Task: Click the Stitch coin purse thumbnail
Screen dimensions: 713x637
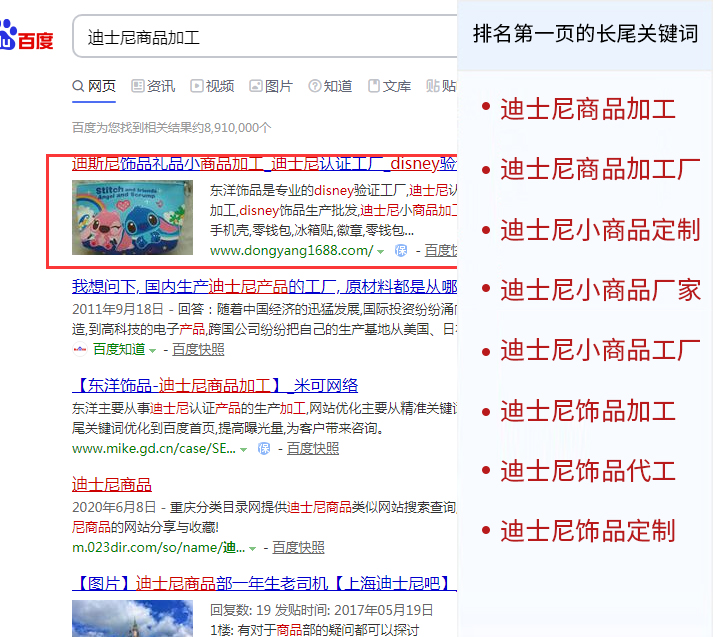Action: (132, 217)
